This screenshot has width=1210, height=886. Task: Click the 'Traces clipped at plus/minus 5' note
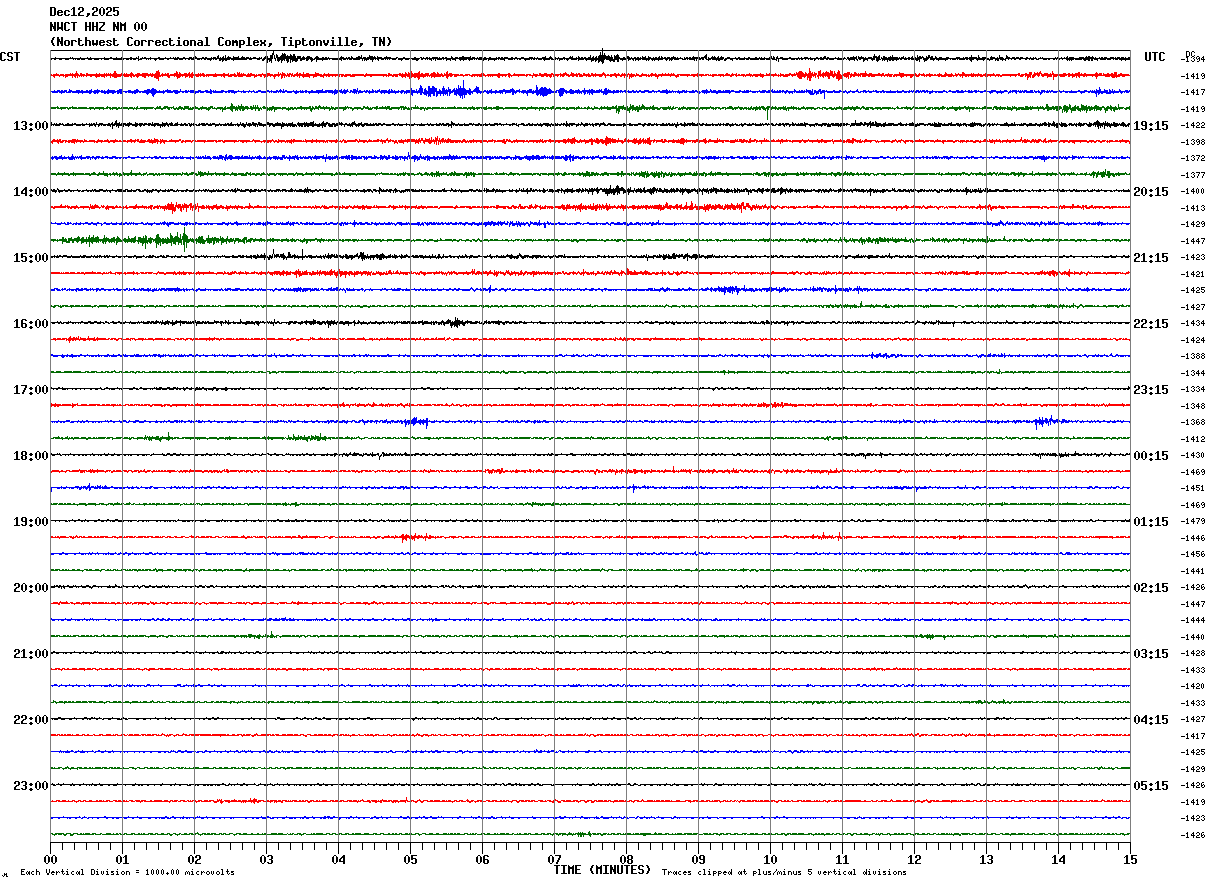click(784, 872)
